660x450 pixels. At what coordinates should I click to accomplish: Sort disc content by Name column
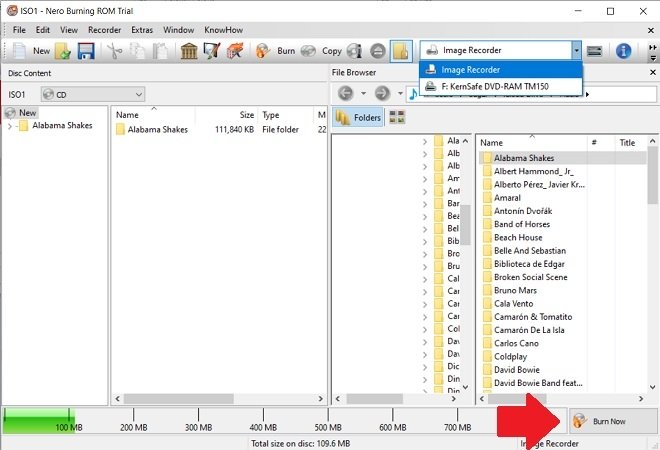pos(153,114)
